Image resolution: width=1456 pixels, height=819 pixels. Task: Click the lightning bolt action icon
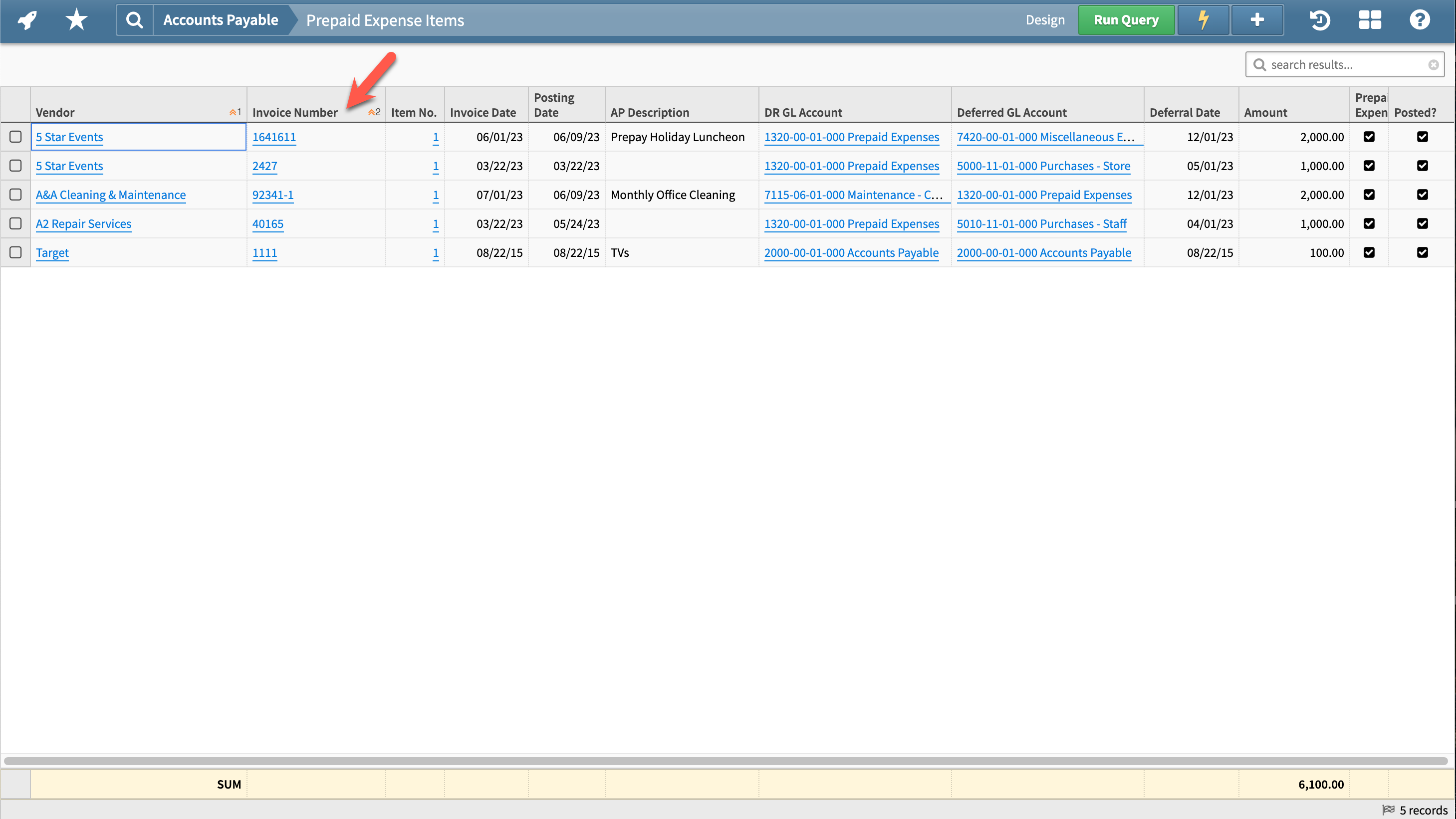click(1203, 19)
